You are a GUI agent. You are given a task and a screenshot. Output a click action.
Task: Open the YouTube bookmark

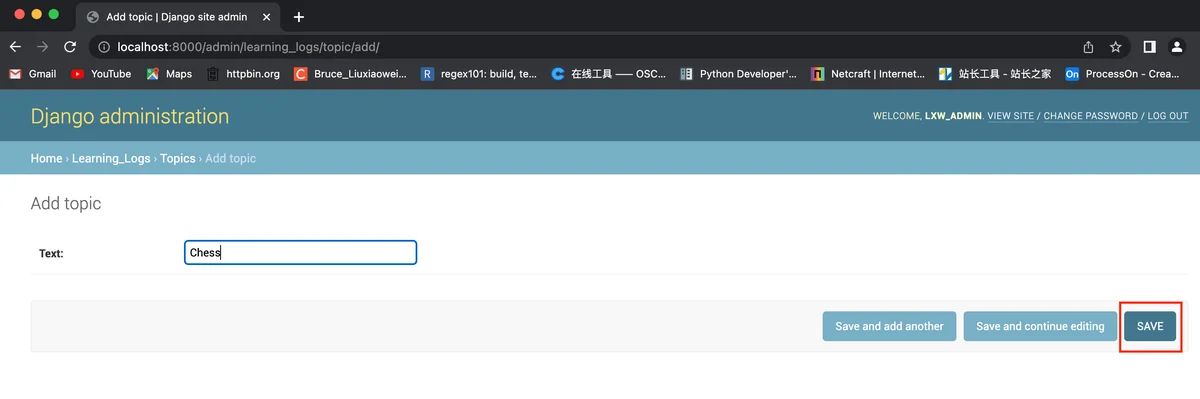tap(101, 74)
